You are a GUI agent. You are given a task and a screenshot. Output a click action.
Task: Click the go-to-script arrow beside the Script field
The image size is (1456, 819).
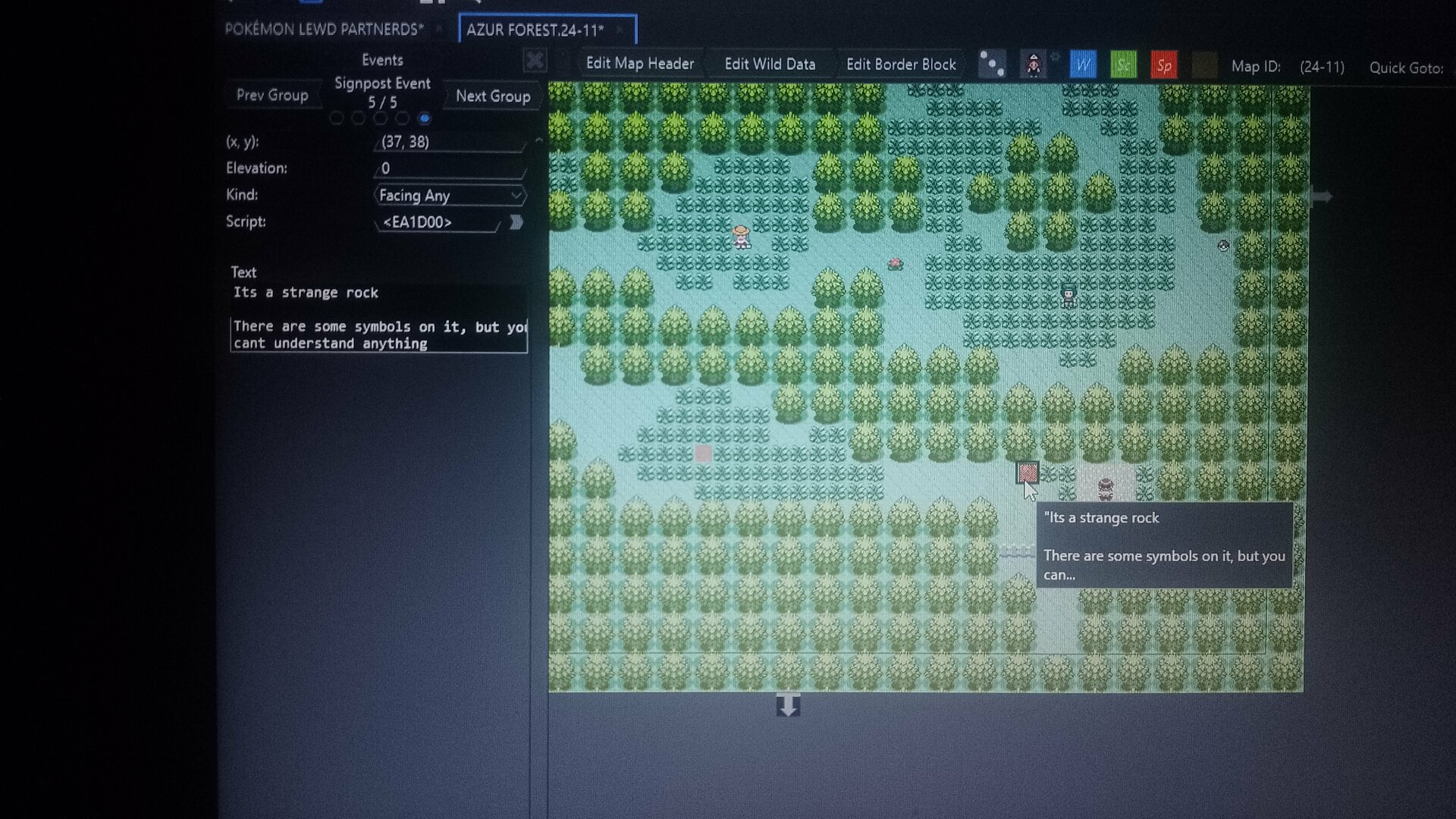(x=516, y=222)
